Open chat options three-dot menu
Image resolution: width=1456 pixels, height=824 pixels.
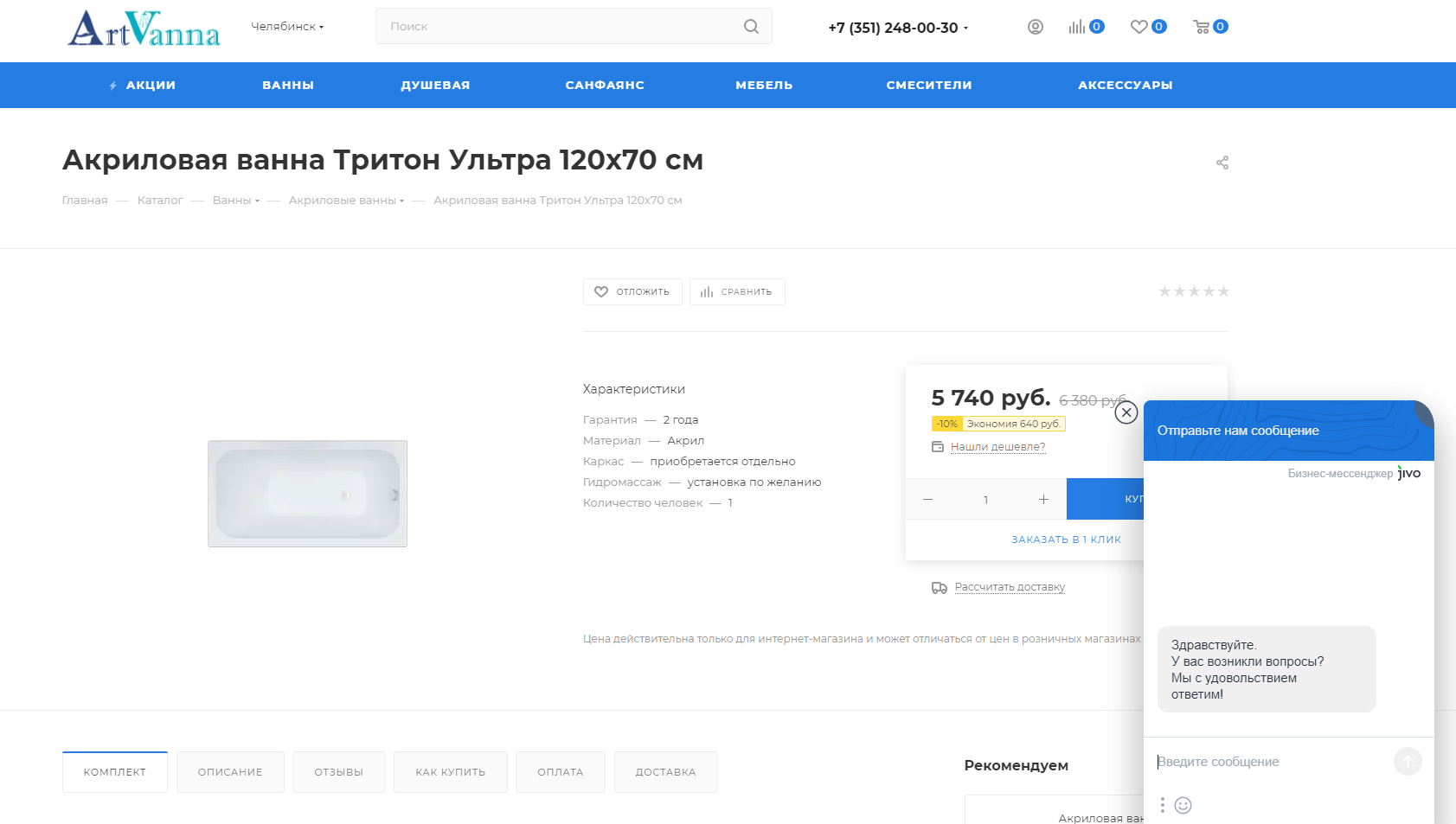click(1162, 805)
